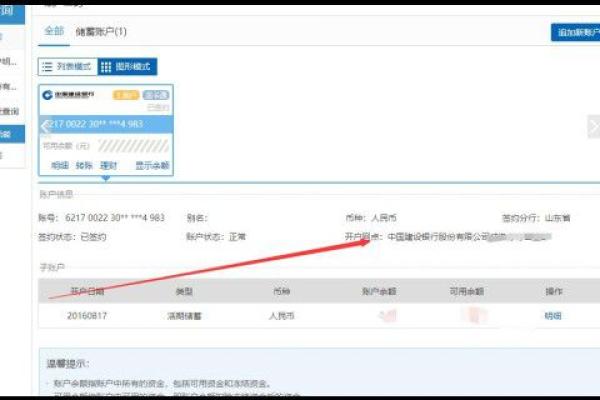Open 明细 link in the 20160817 row
Viewport: 600px width, 400px height.
[553, 316]
